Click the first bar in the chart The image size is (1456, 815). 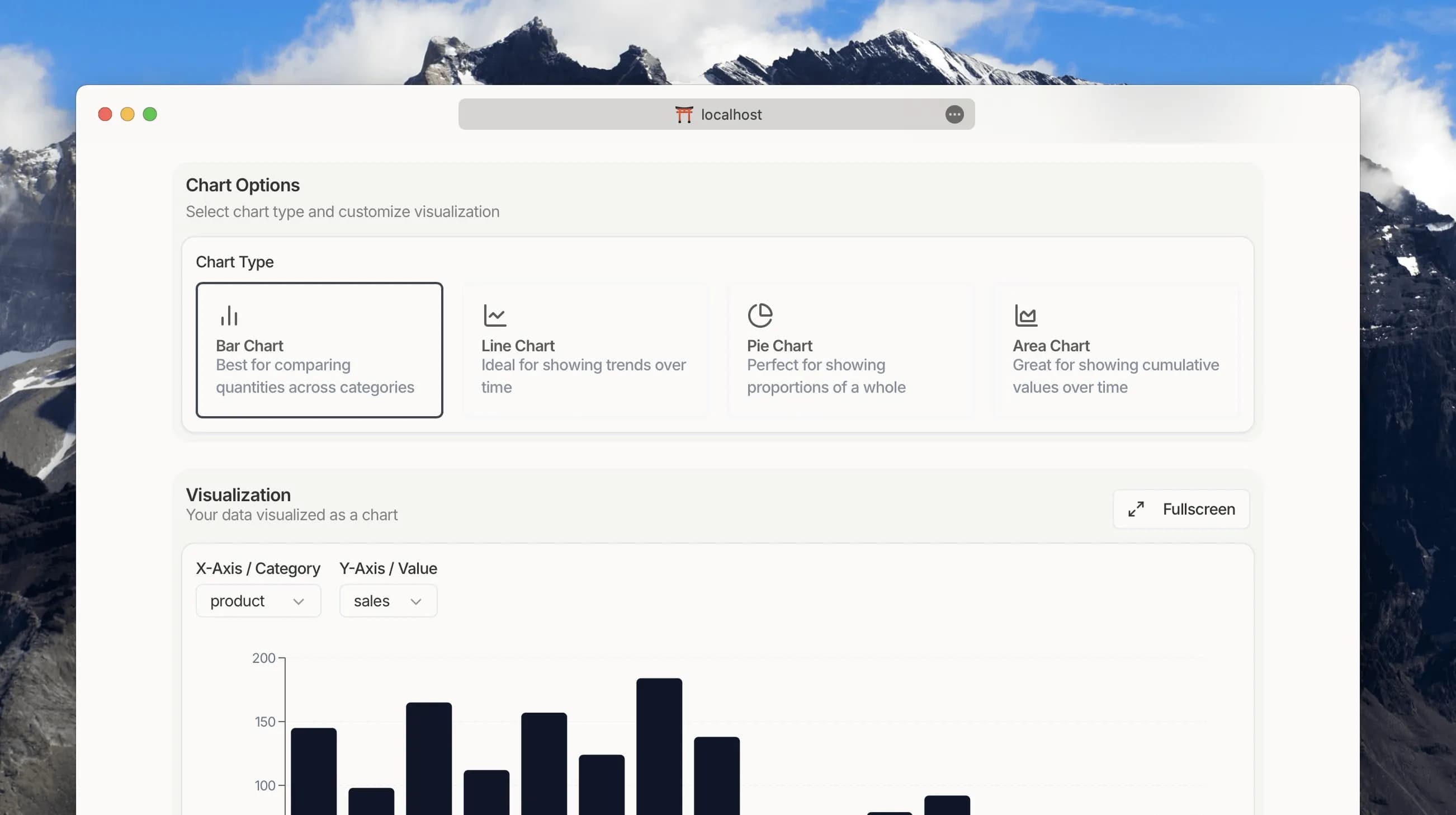click(x=314, y=771)
